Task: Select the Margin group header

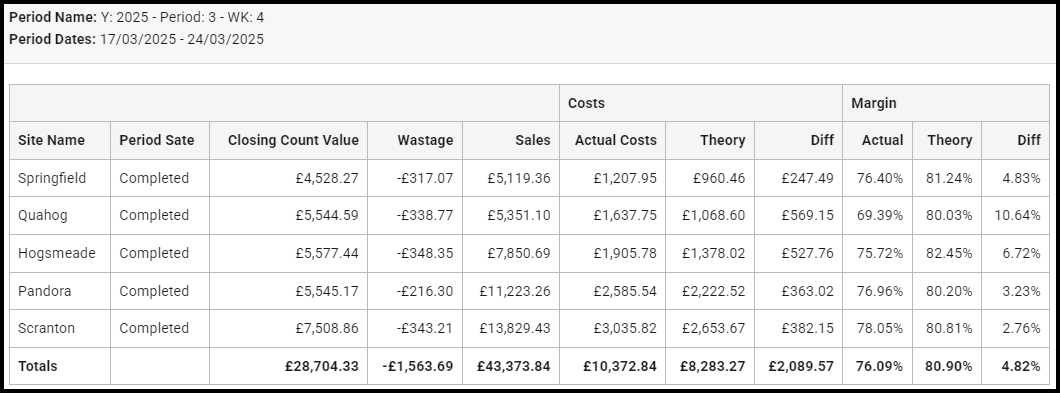Action: click(873, 103)
